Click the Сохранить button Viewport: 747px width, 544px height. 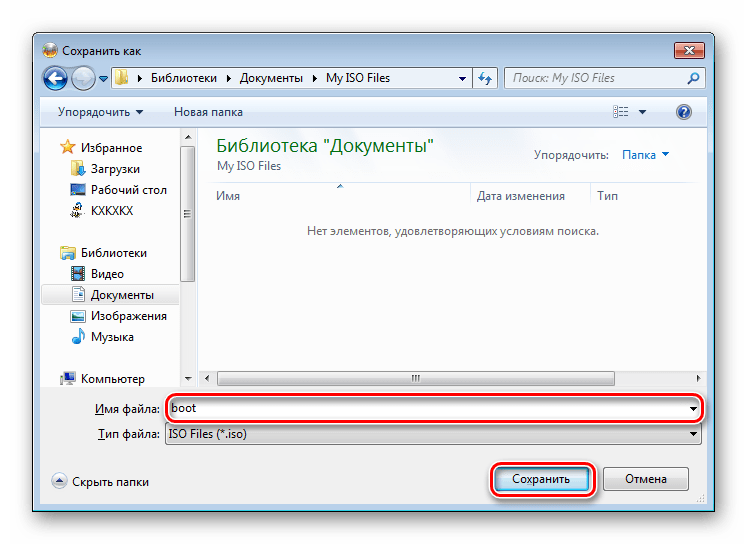541,480
